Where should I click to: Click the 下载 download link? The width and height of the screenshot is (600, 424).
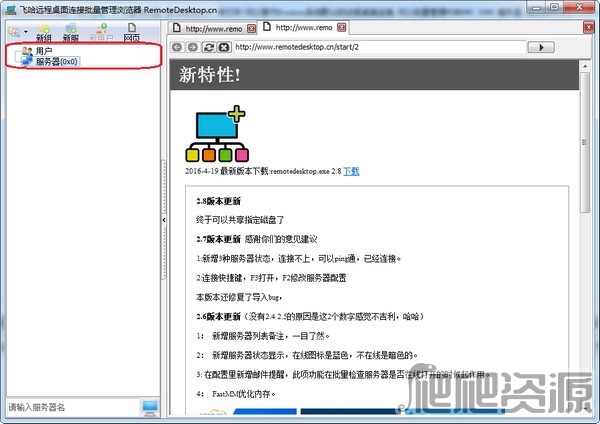tap(351, 171)
